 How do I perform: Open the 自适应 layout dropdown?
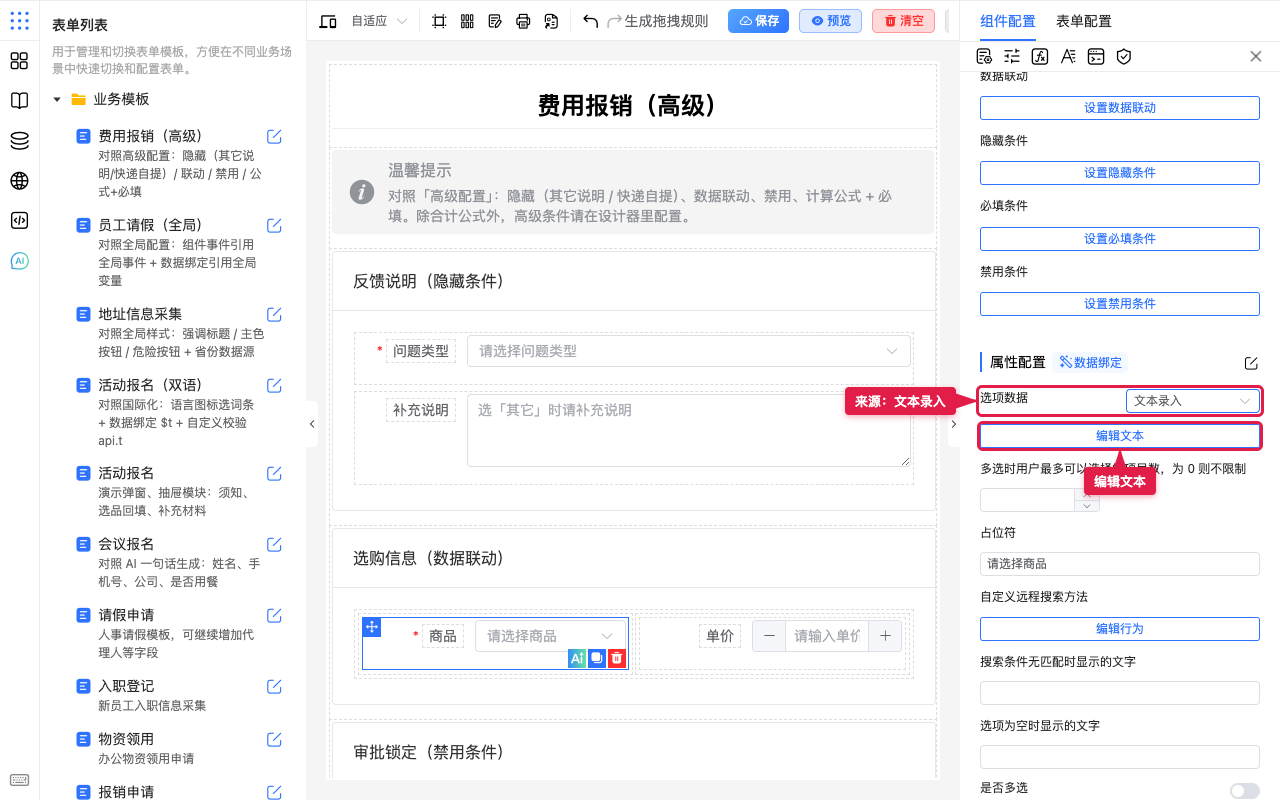(380, 21)
